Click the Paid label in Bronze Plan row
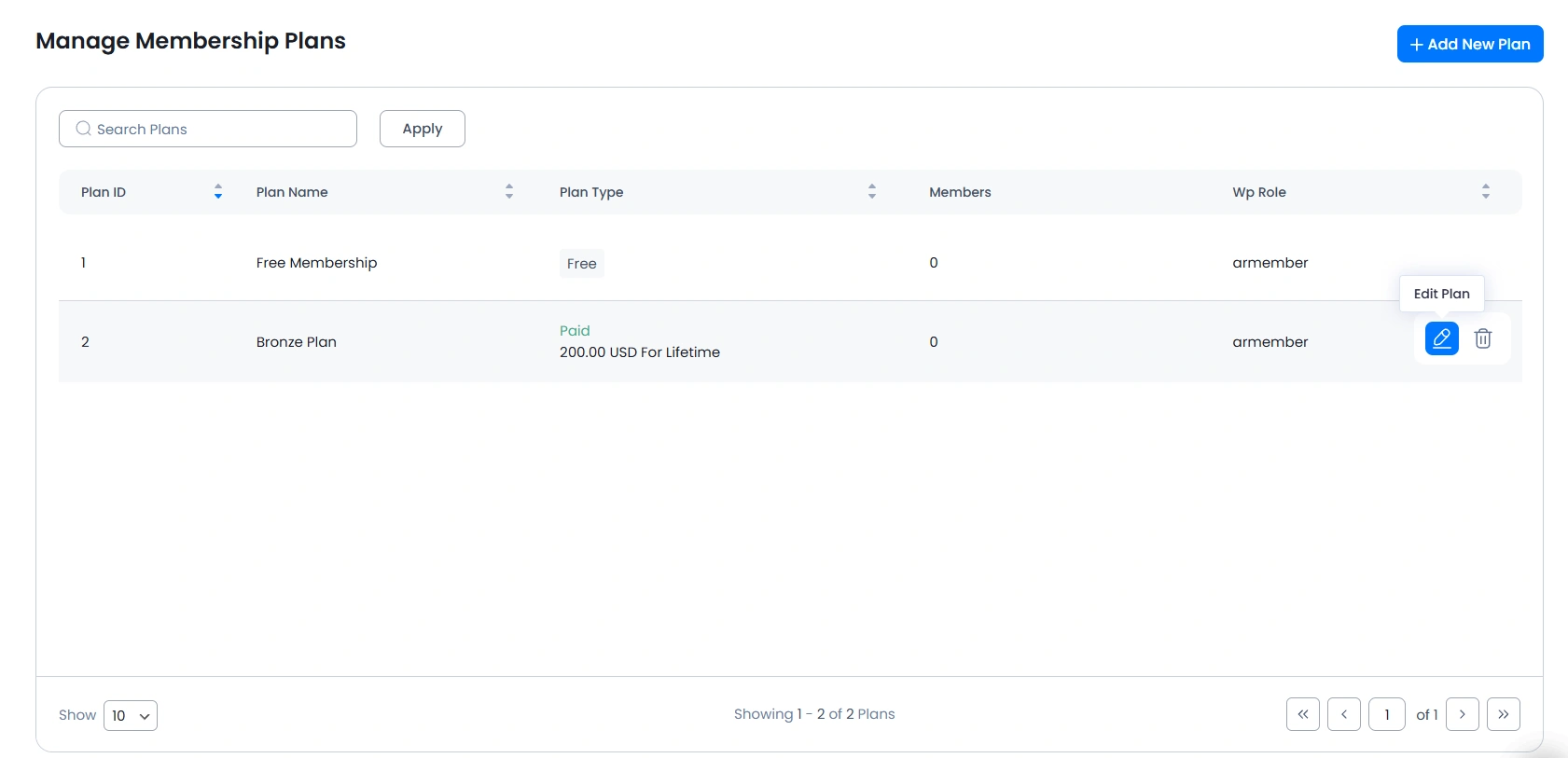The width and height of the screenshot is (1568, 758). click(x=575, y=331)
